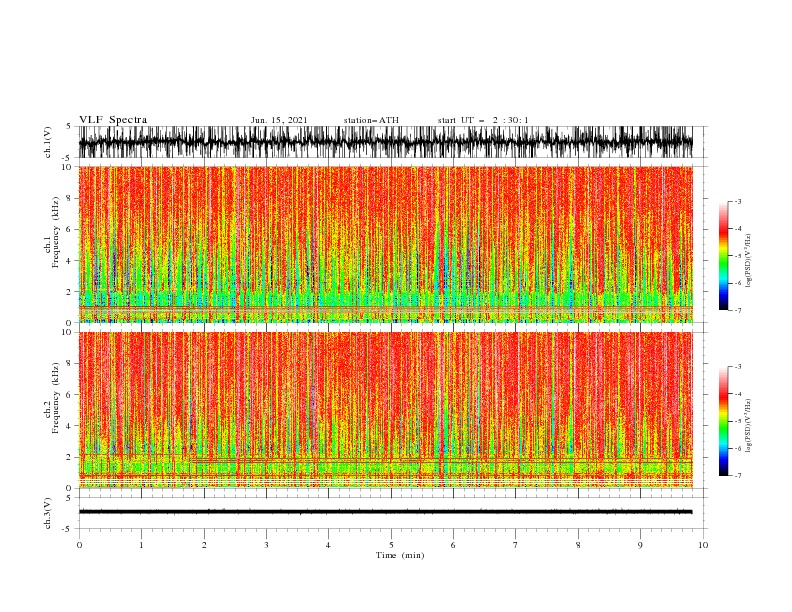
Task: Click the '-7' label on ch.2 color bar
Action: click(x=738, y=476)
